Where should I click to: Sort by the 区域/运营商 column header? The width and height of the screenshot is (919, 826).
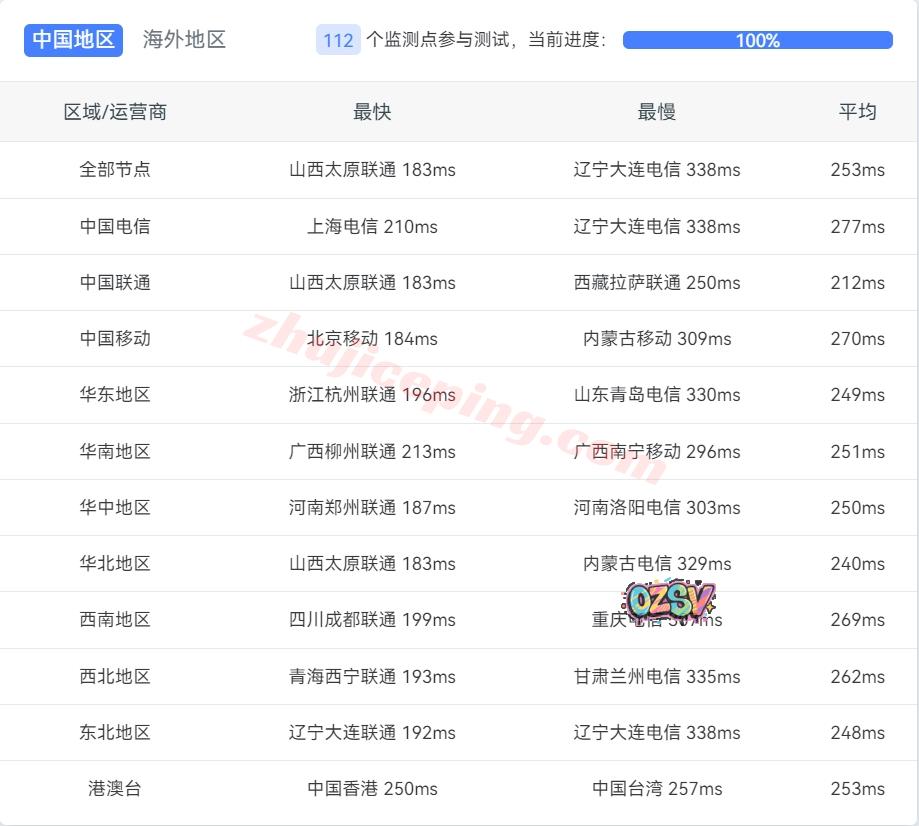tap(115, 112)
